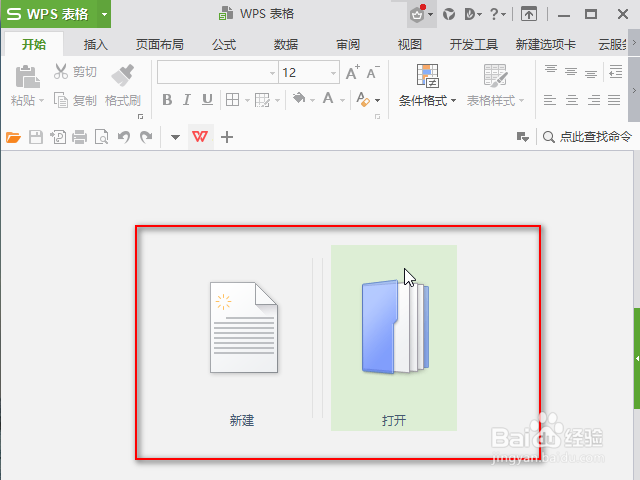Screen dimensions: 640x480
Task: Align text to vertical middle
Action: point(571,72)
